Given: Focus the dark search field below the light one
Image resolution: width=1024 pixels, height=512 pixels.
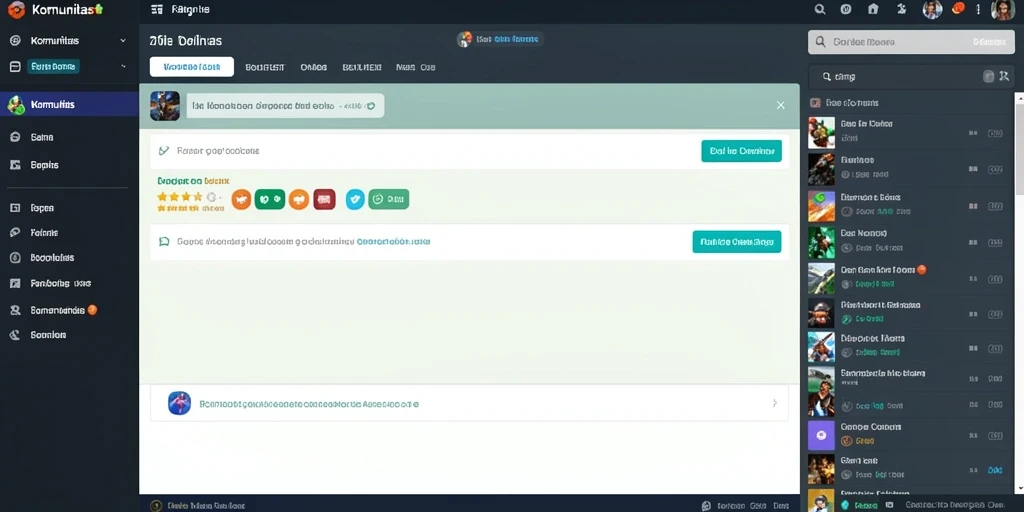Looking at the screenshot, I should point(911,77).
